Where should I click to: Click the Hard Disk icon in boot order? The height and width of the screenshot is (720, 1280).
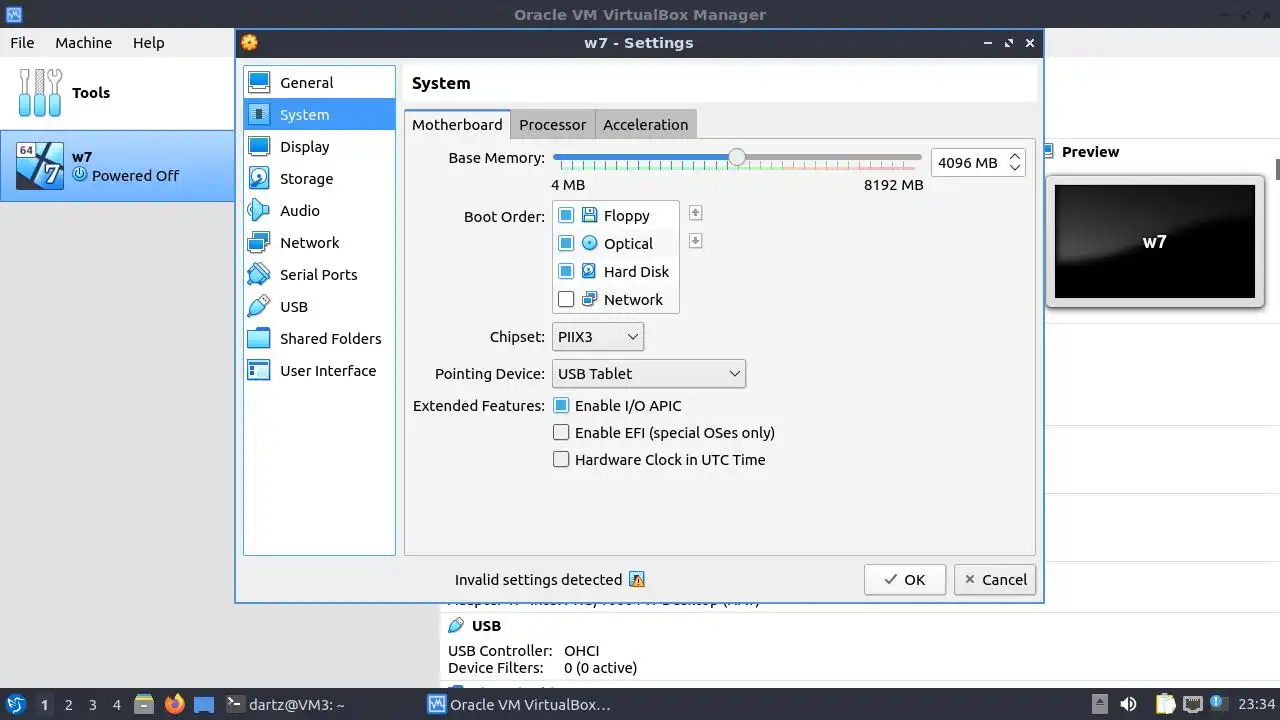589,271
